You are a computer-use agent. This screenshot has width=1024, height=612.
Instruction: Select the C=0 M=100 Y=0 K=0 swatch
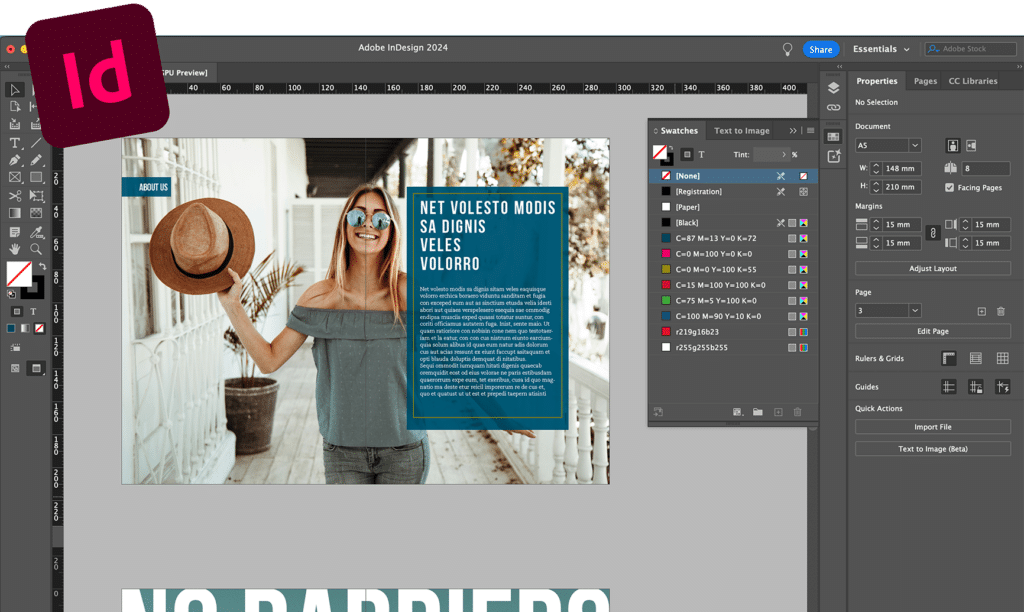733,254
